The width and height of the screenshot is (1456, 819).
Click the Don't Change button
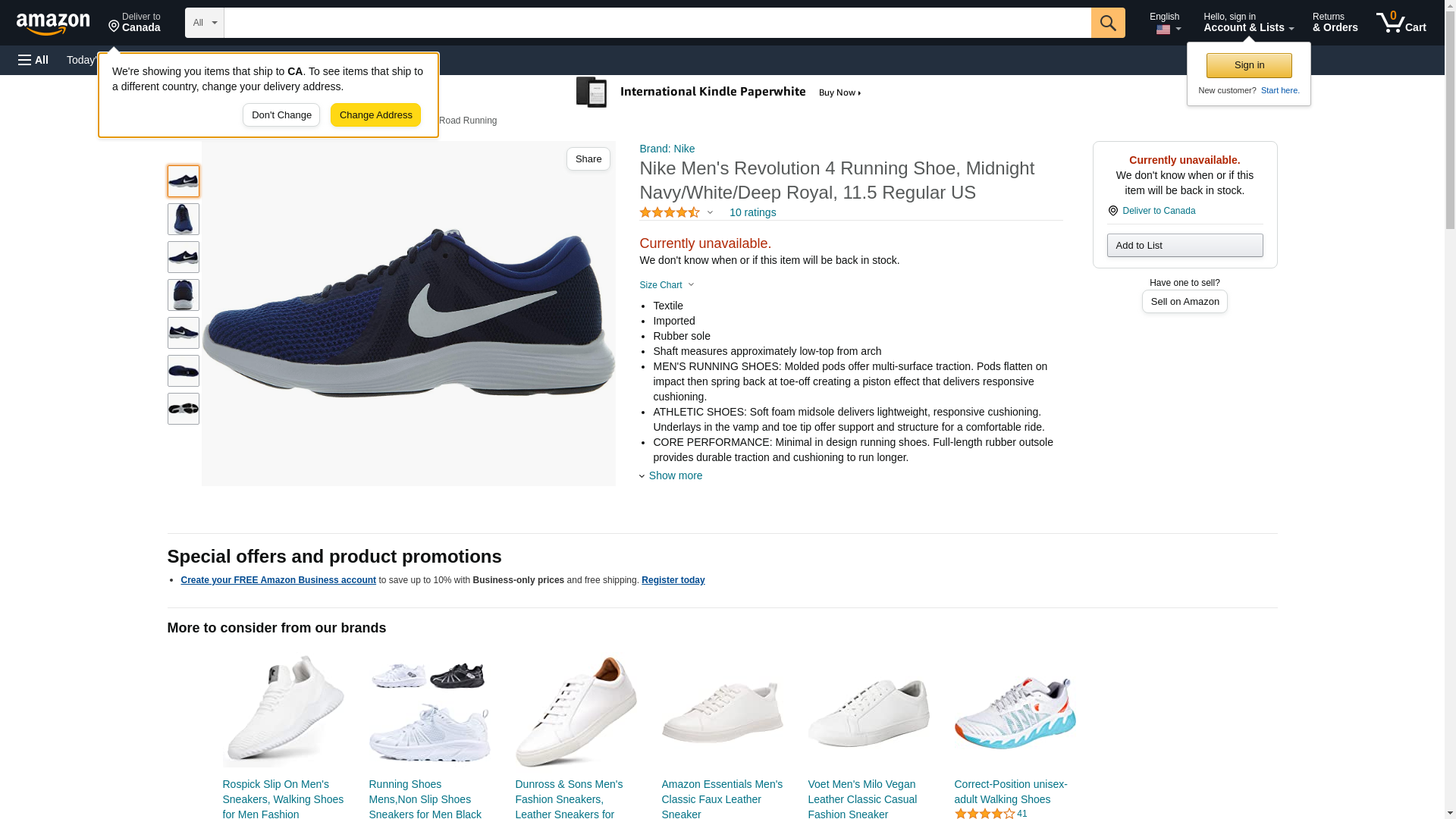point(281,115)
